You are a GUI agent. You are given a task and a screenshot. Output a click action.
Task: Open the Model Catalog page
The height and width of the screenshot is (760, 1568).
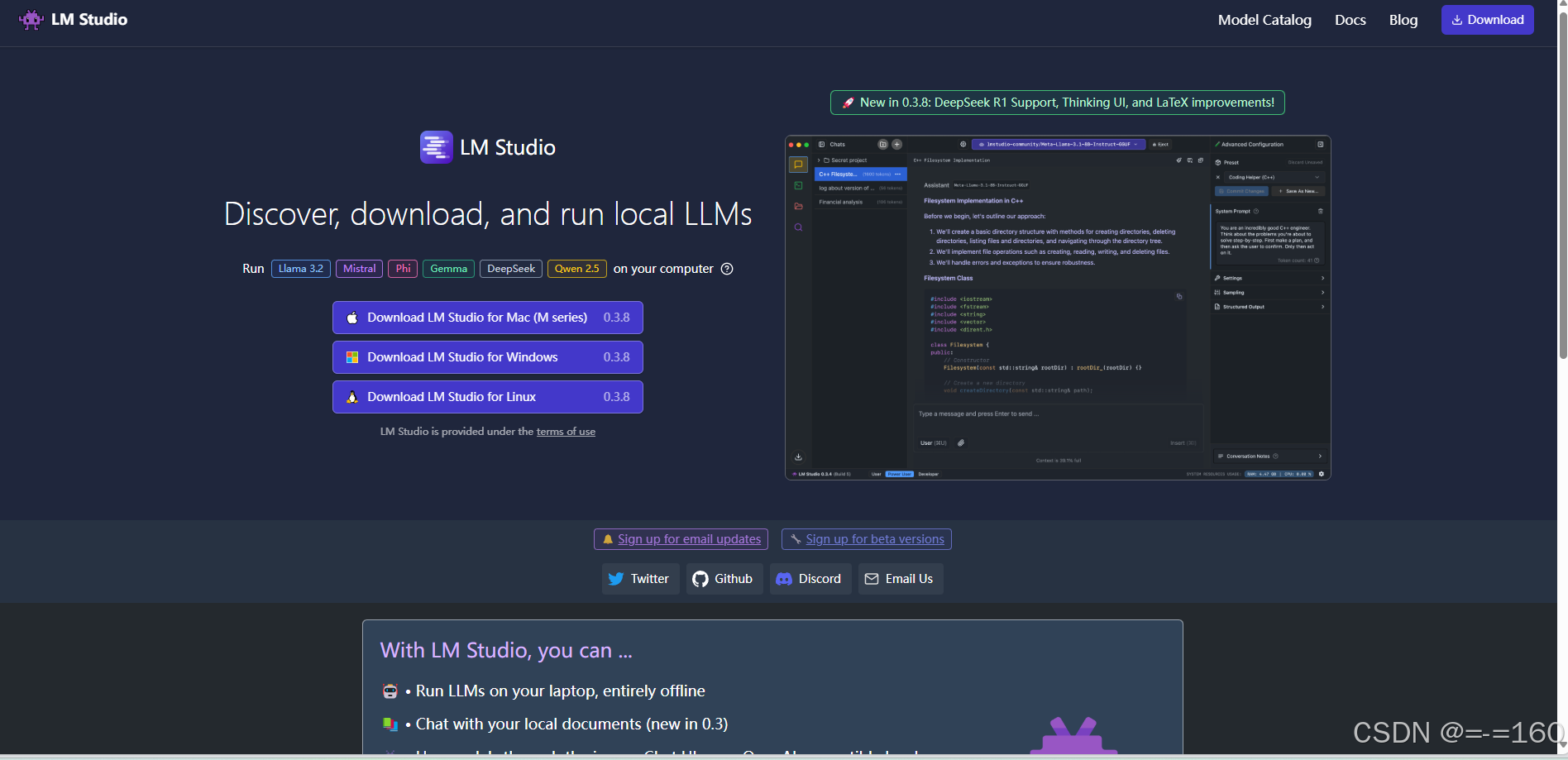1264,20
